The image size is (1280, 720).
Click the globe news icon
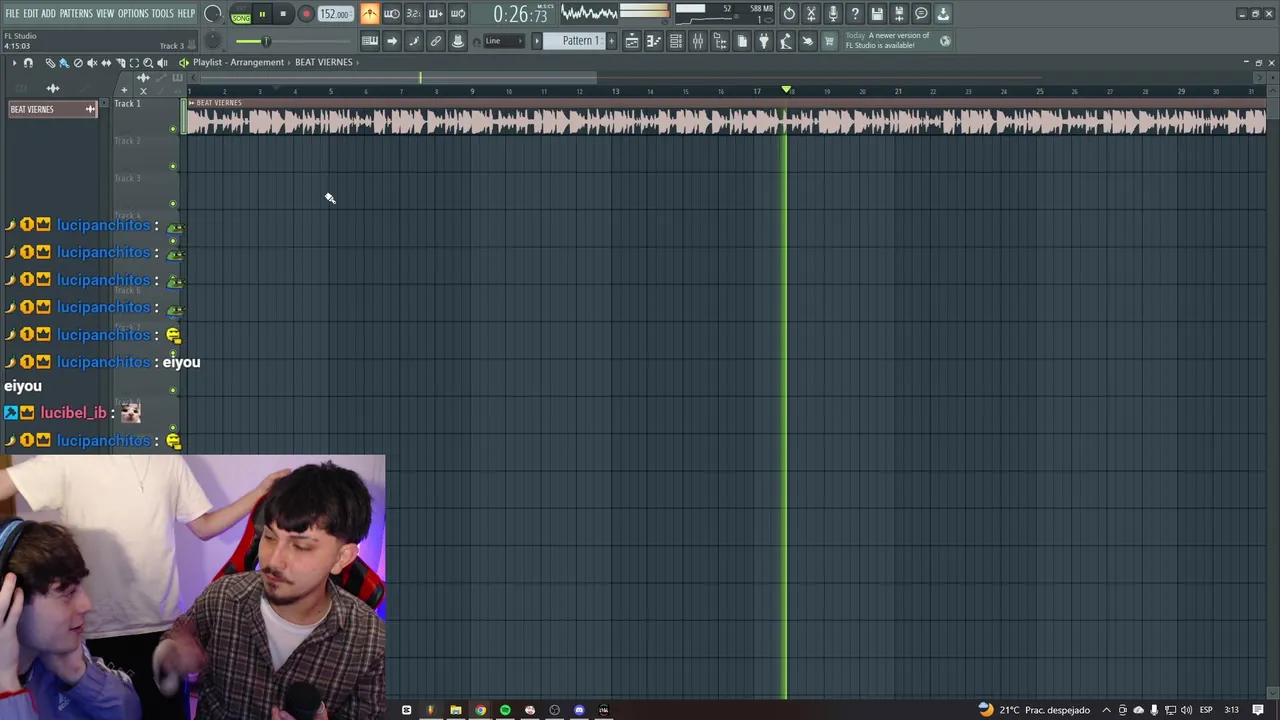tap(945, 41)
